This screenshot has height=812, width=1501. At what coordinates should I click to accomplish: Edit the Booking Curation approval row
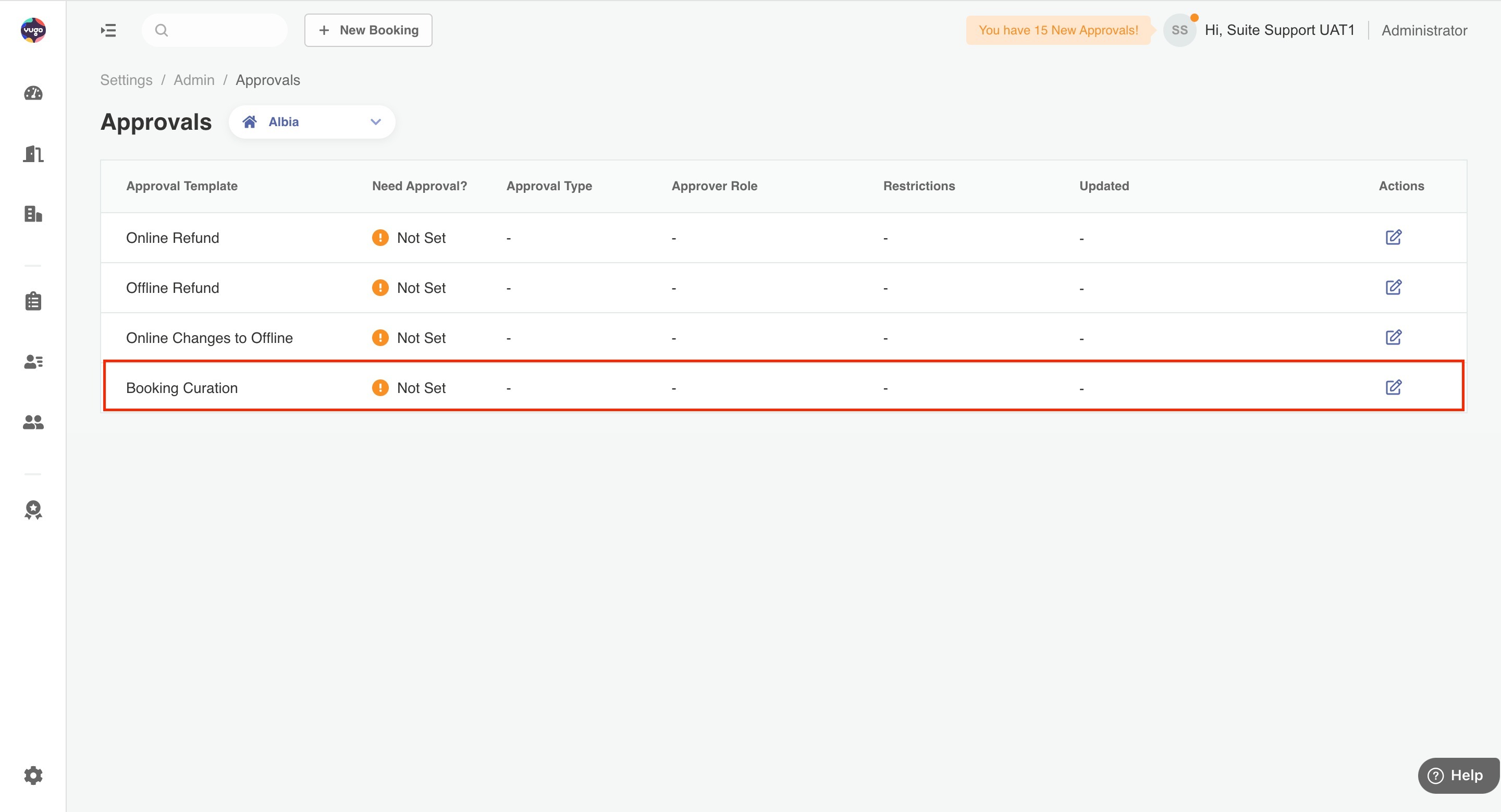point(1393,387)
